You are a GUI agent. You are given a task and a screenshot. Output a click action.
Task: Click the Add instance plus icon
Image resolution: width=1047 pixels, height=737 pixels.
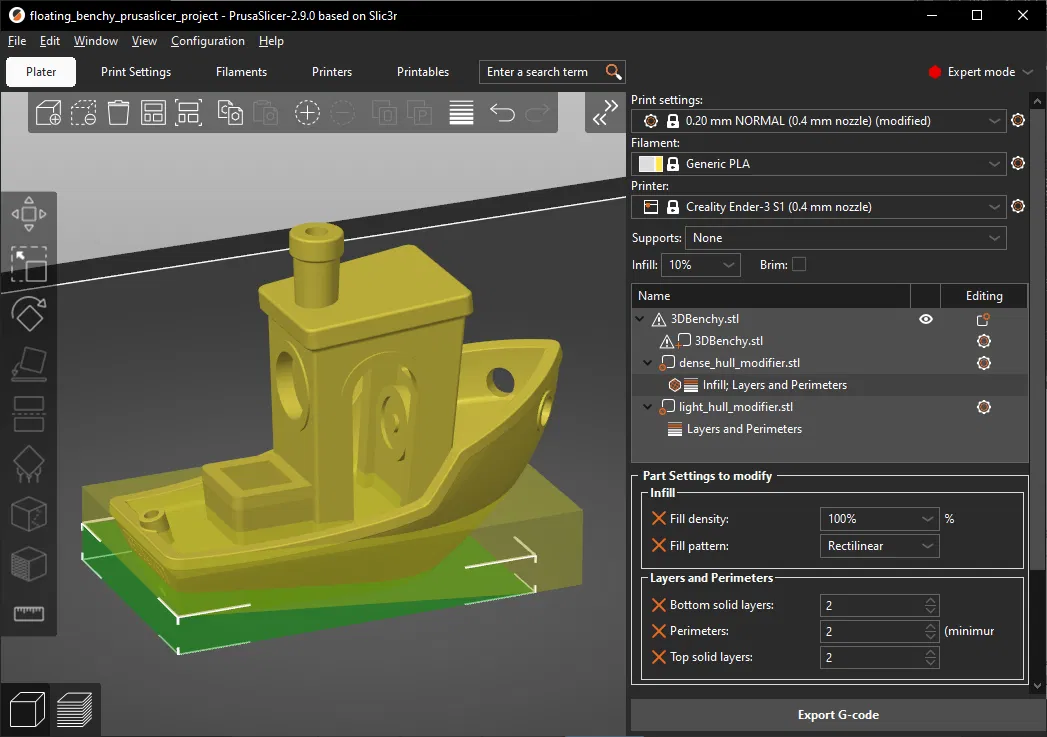coord(307,113)
